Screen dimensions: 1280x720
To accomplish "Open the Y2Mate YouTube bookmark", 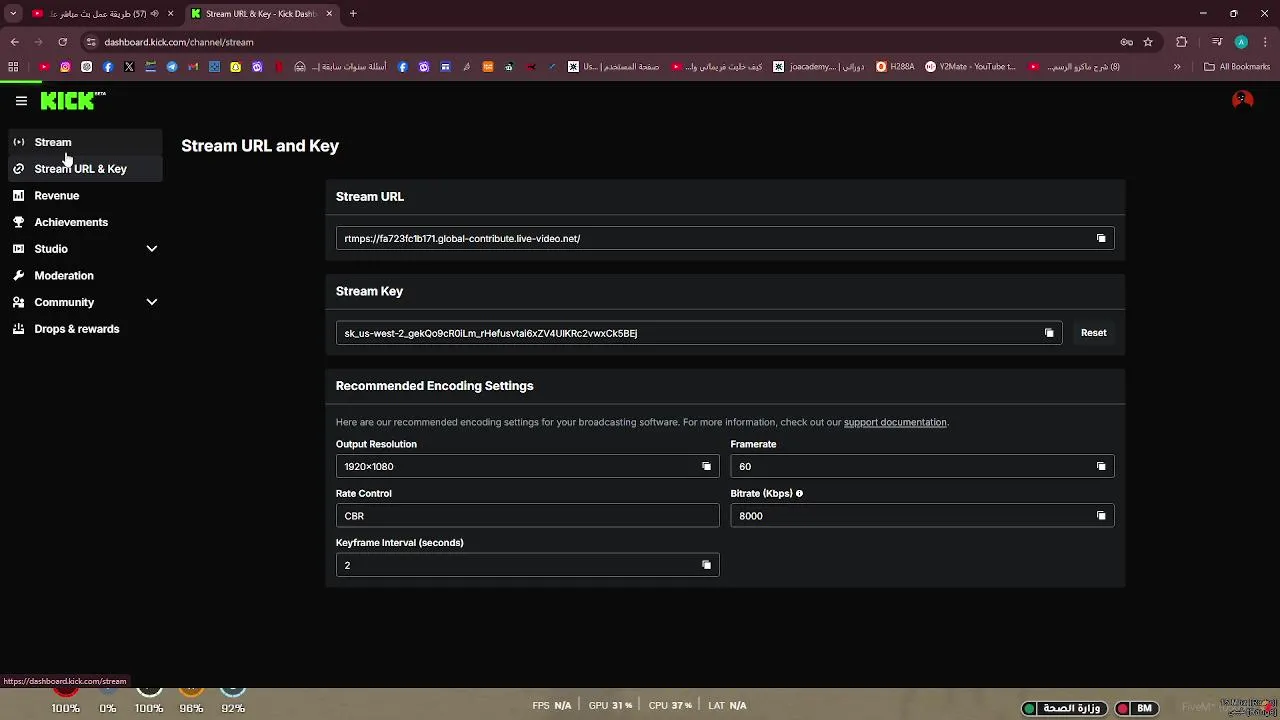I will pos(970,67).
